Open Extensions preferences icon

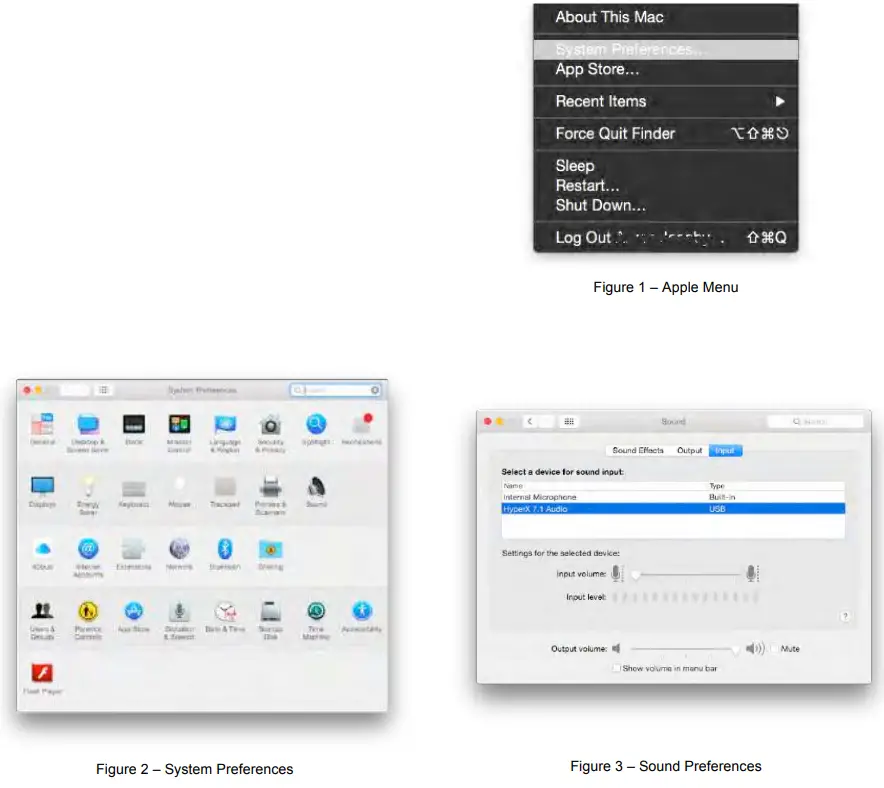[x=134, y=548]
